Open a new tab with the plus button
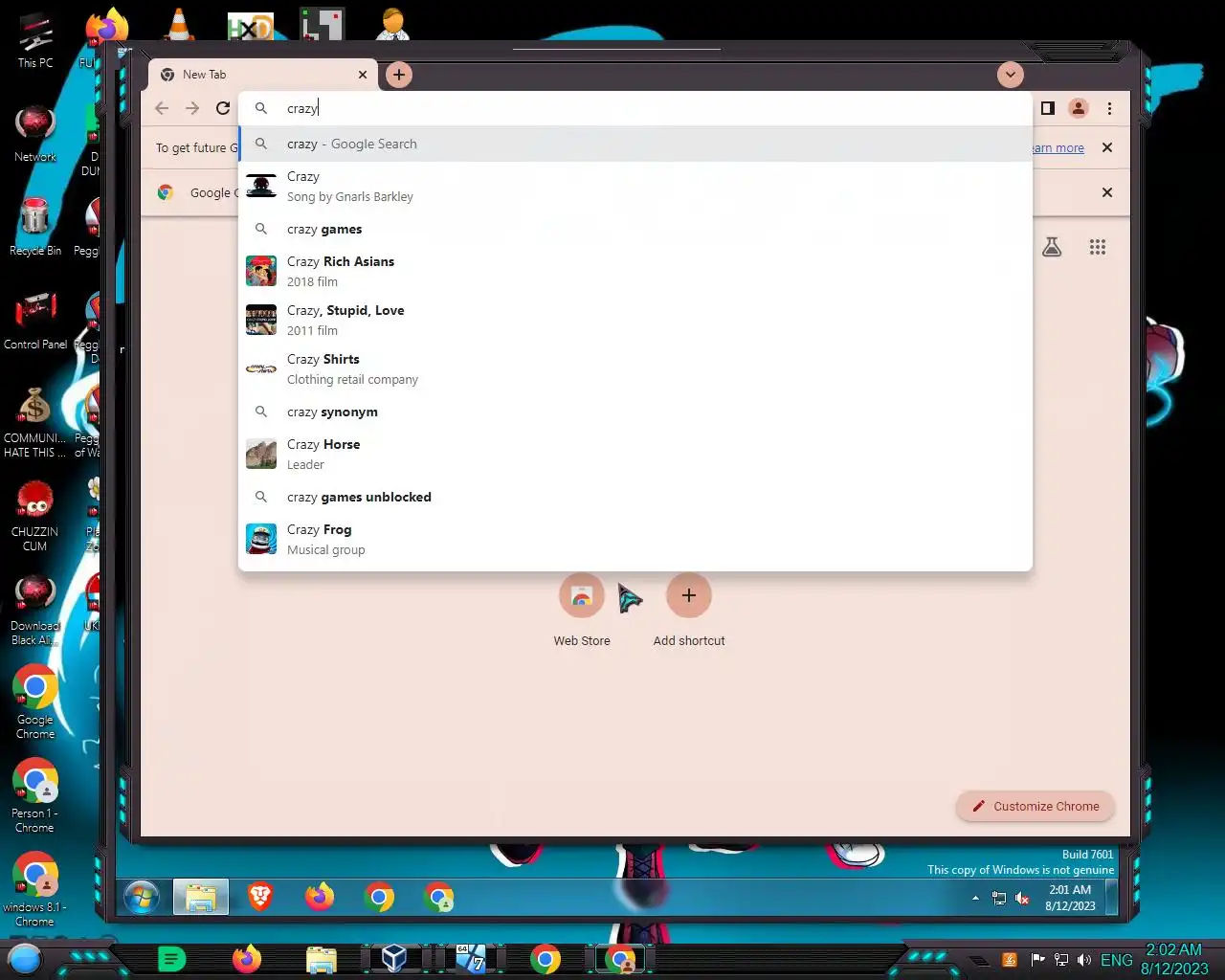Viewport: 1225px width, 980px height. (399, 75)
